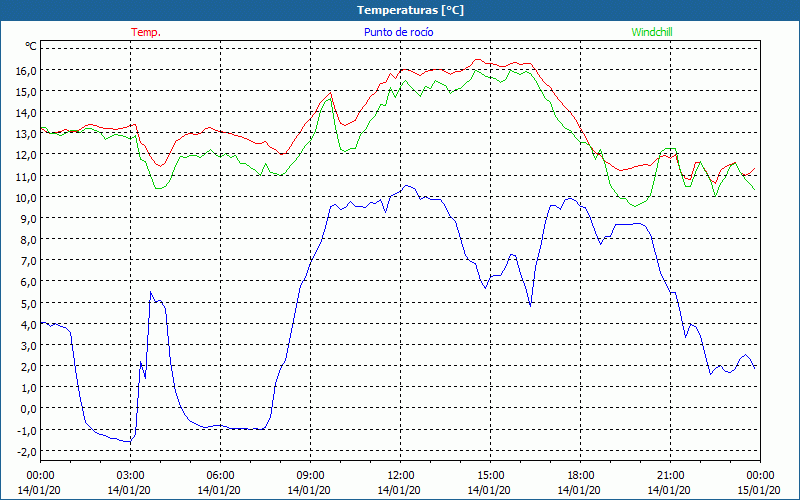Click the "5,0" y-axis value
Viewport: 800px width, 500px height.
click(29, 303)
